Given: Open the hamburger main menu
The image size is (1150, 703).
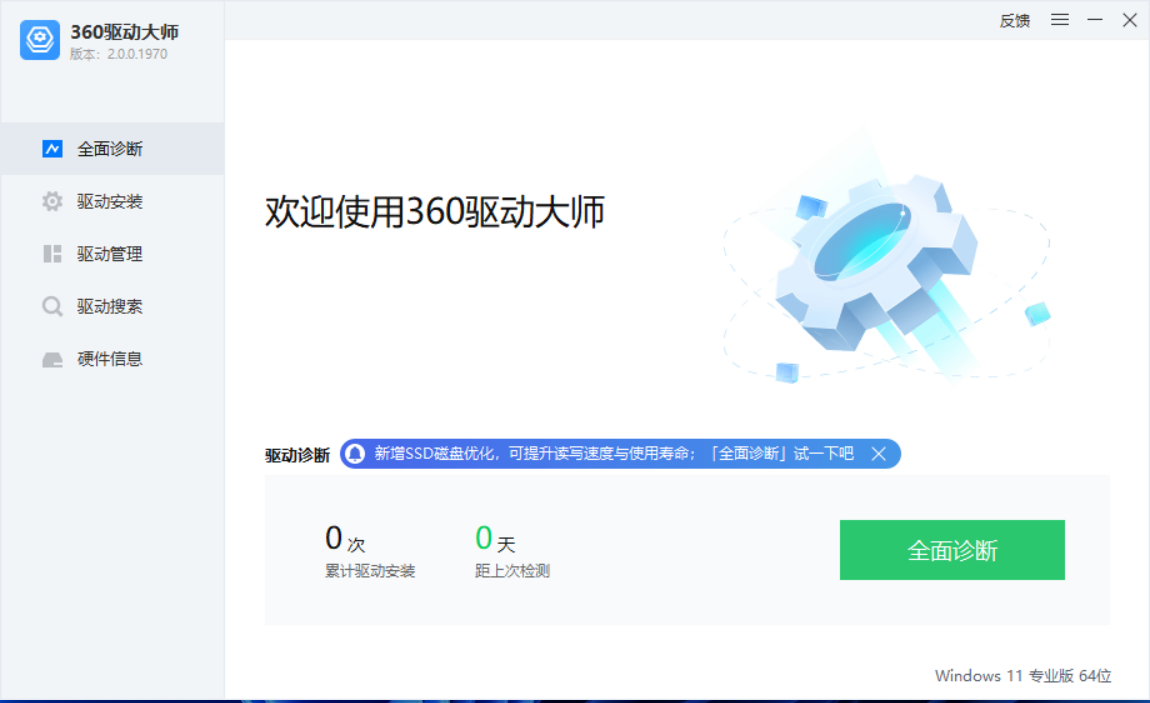Looking at the screenshot, I should coord(1059,20).
